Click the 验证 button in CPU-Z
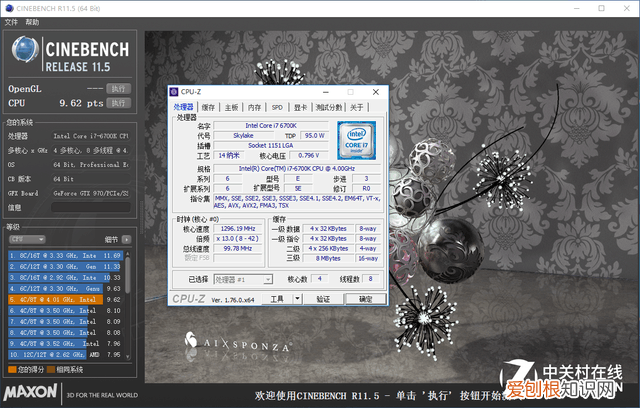The width and height of the screenshot is (640, 408). [x=323, y=299]
